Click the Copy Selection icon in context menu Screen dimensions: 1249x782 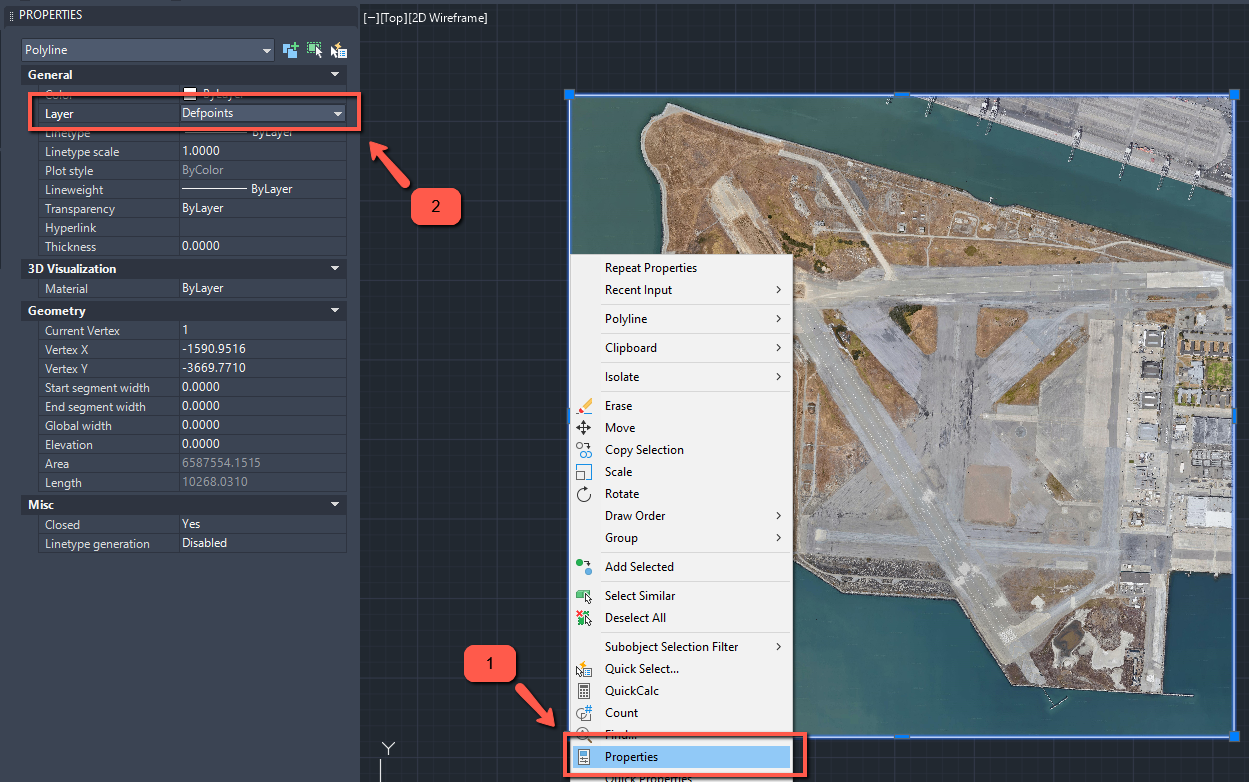click(585, 450)
